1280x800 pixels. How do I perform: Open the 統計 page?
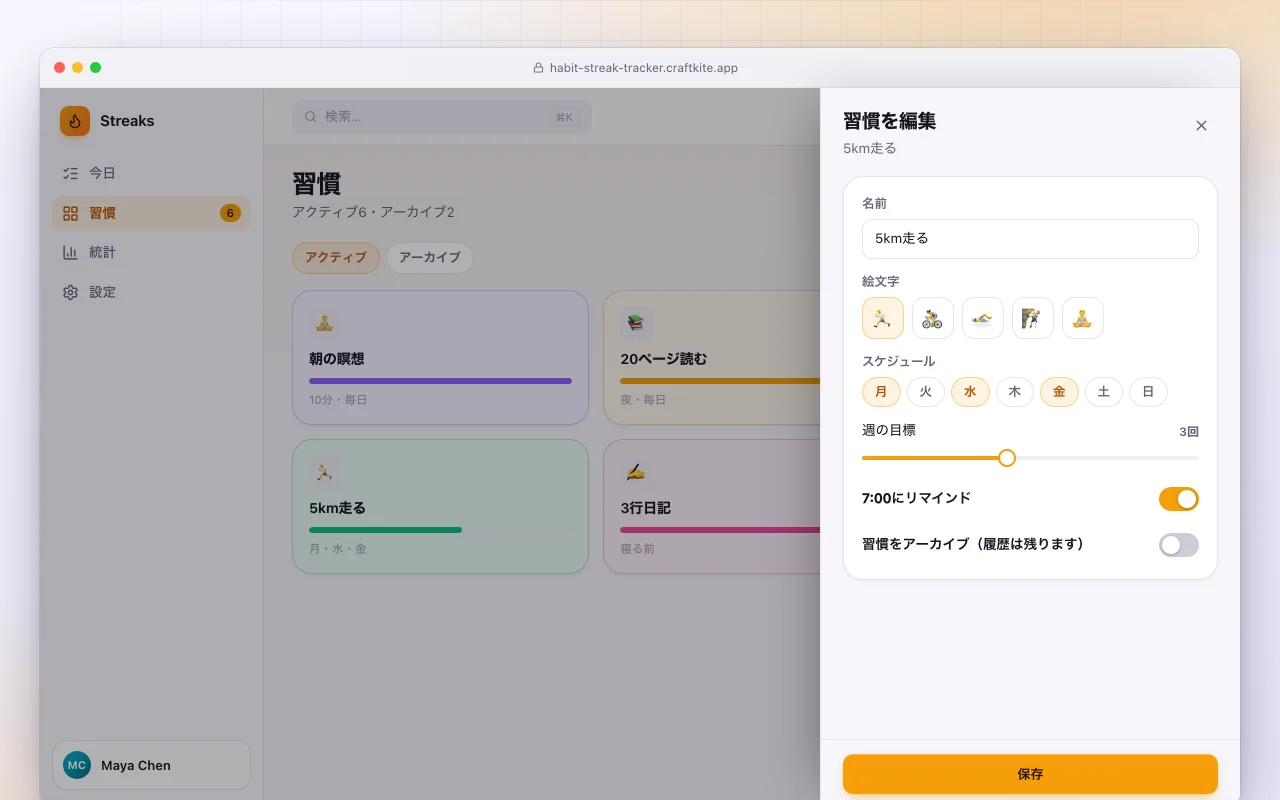(x=151, y=253)
